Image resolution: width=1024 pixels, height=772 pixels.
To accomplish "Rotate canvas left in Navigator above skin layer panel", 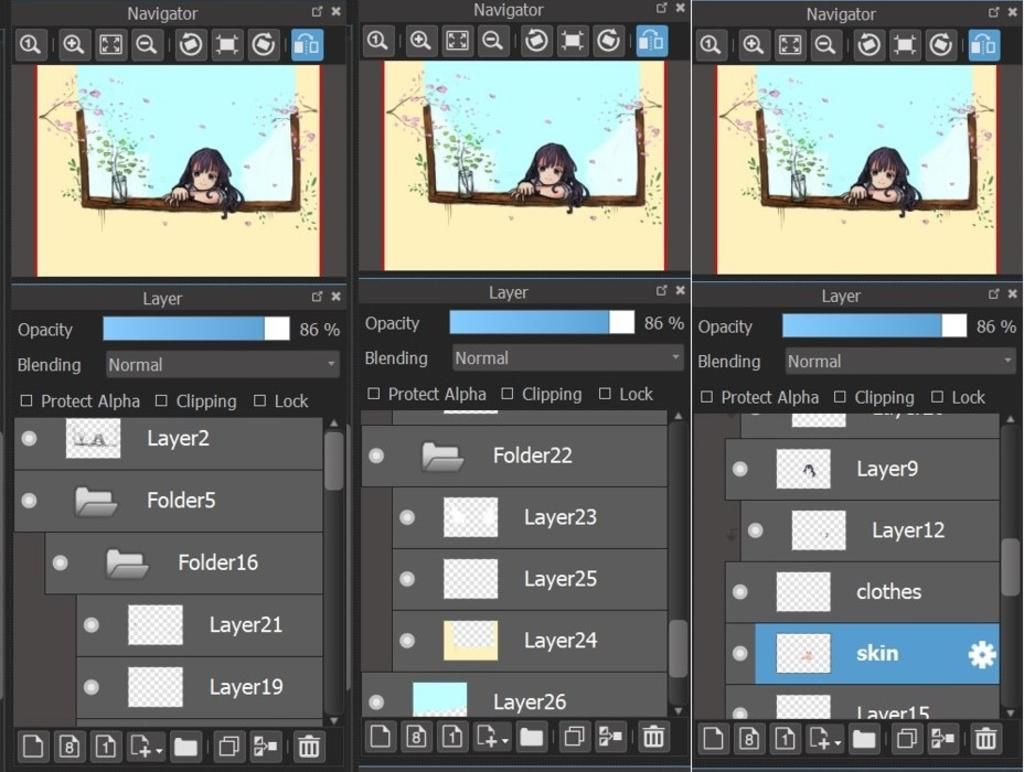I will (869, 44).
